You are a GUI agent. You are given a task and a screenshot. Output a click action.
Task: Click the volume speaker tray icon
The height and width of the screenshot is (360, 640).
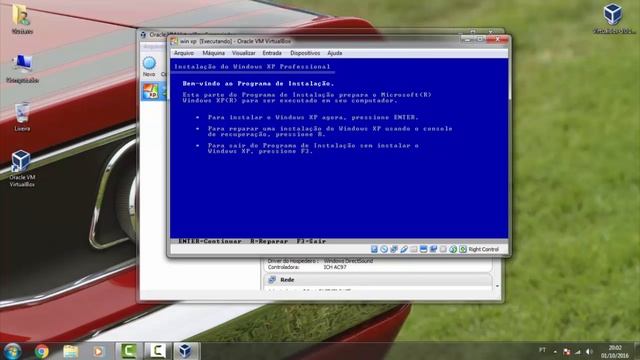pos(589,351)
